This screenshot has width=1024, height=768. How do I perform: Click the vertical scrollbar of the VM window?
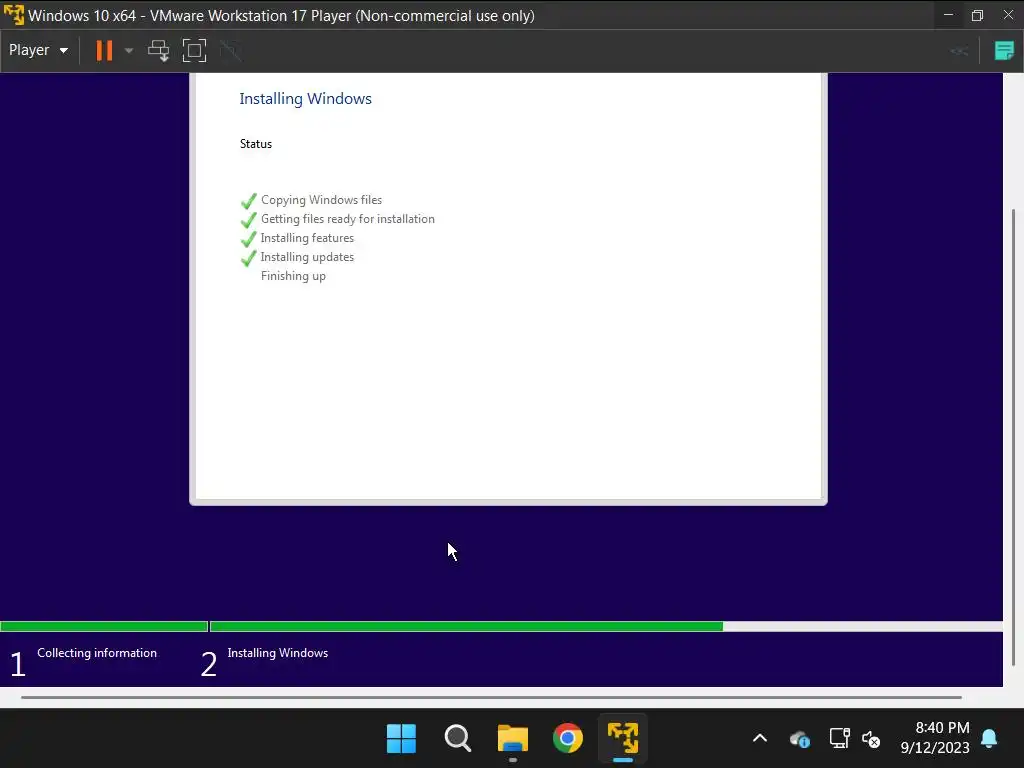pyautogui.click(x=1014, y=438)
